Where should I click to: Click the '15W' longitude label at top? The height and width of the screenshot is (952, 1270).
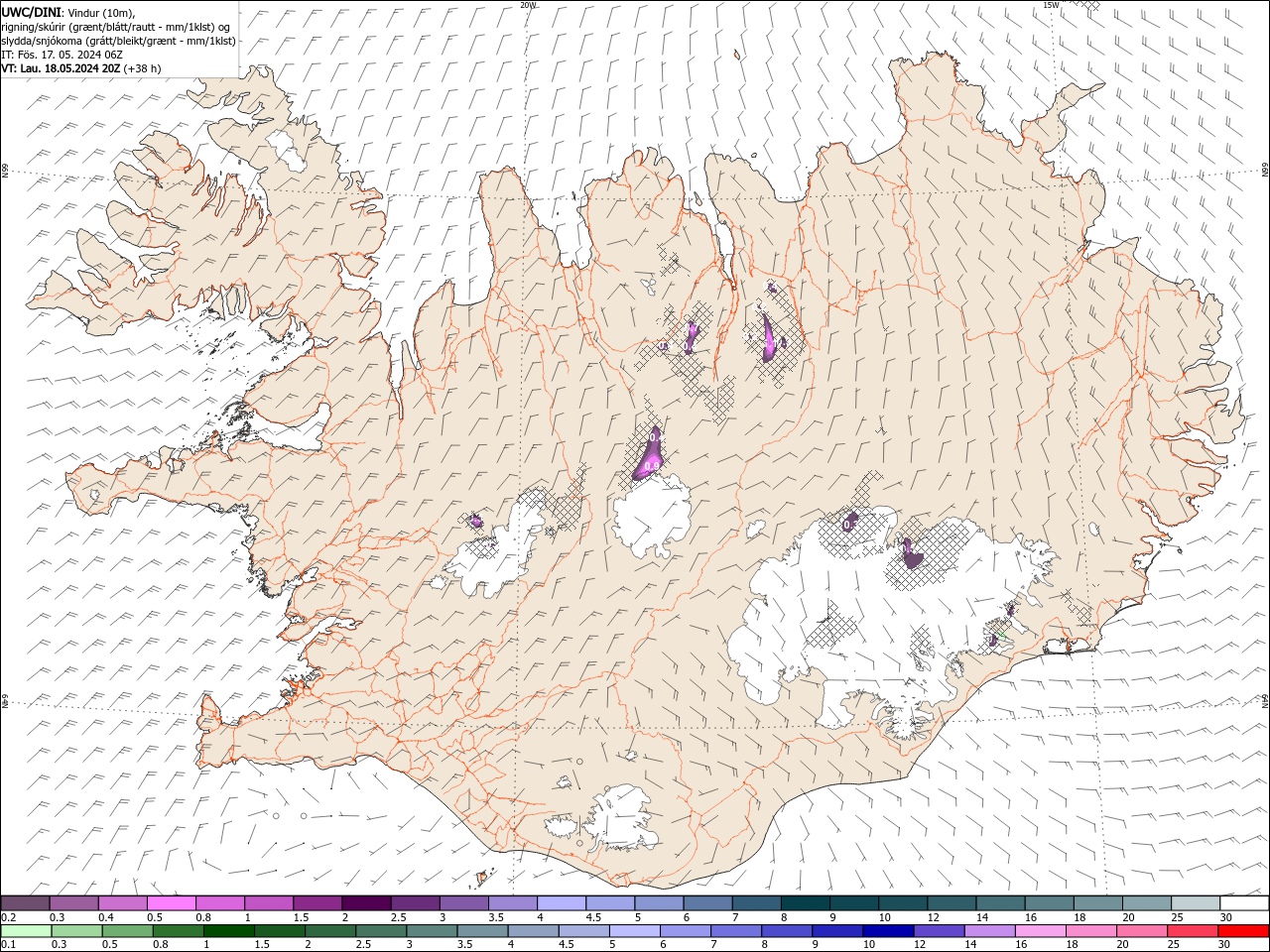[1051, 5]
